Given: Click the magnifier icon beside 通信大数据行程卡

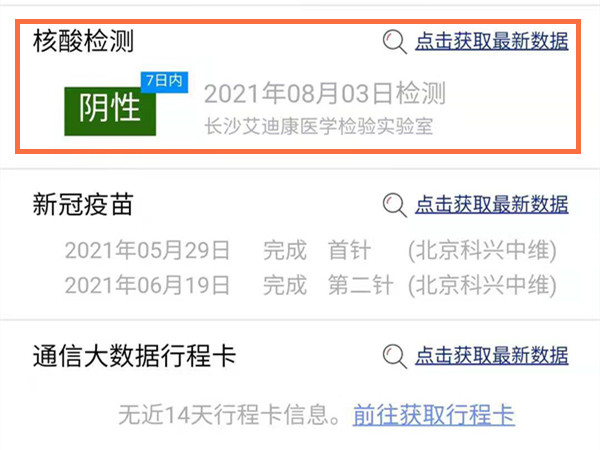Looking at the screenshot, I should pyautogui.click(x=395, y=356).
